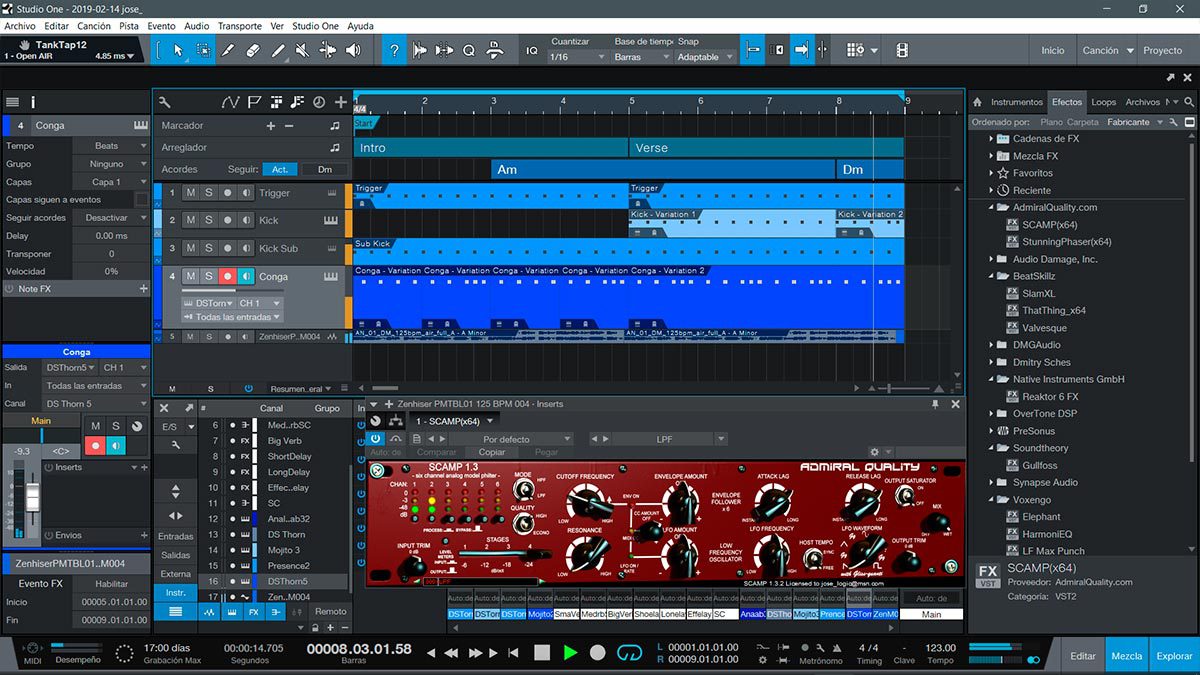
Task: Open the track list wrench options
Action: [165, 102]
